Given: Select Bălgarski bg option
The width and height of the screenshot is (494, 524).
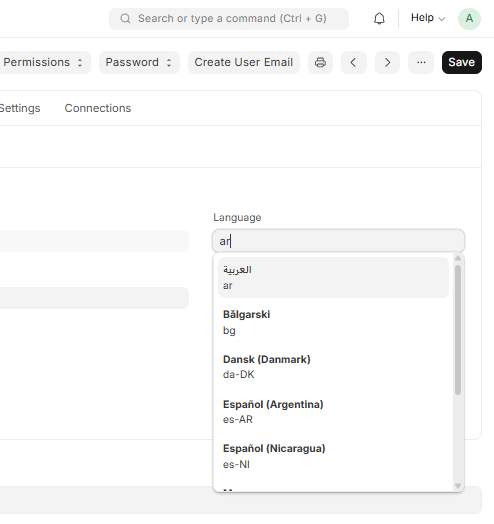Looking at the screenshot, I should point(333,322).
